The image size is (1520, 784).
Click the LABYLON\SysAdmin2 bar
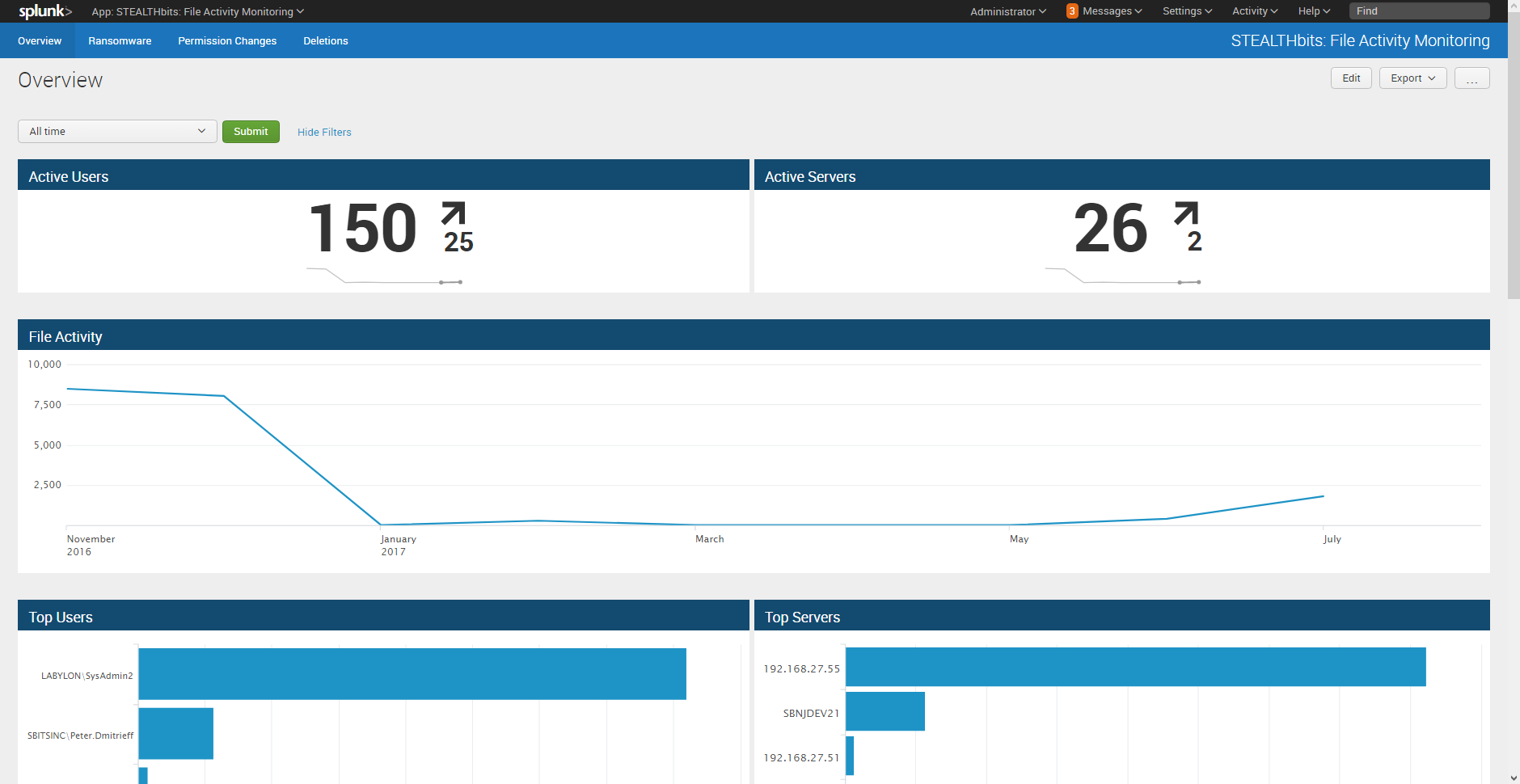pos(412,674)
